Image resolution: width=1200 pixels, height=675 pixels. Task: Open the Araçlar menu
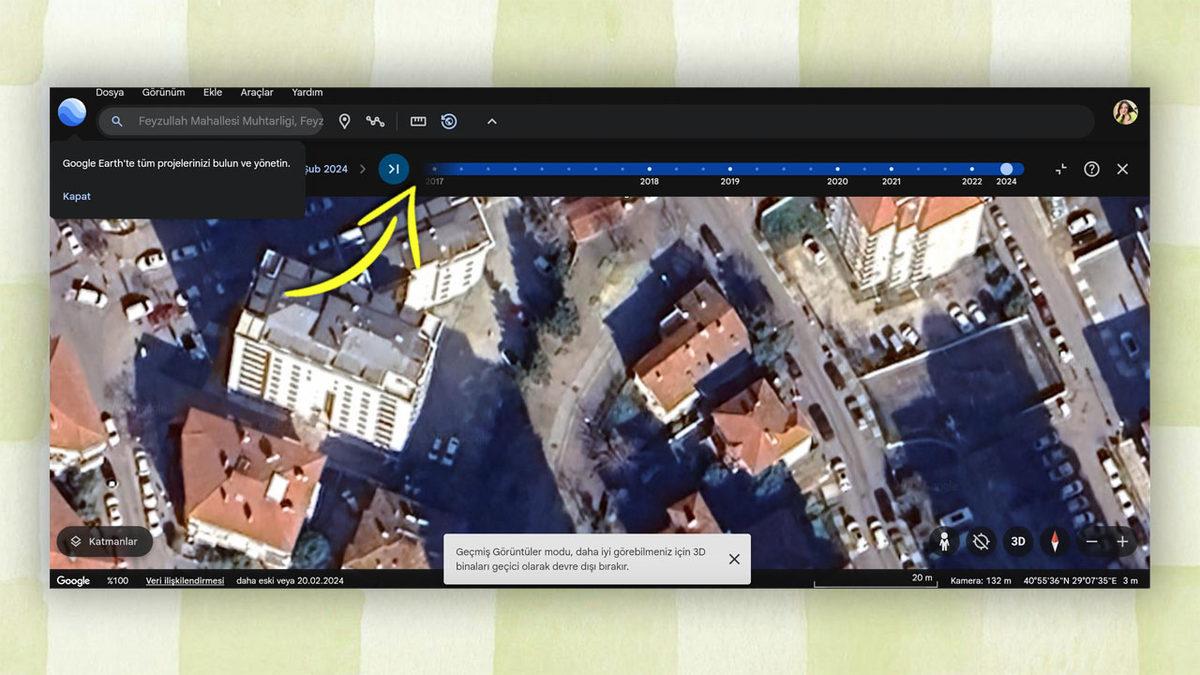tap(256, 92)
